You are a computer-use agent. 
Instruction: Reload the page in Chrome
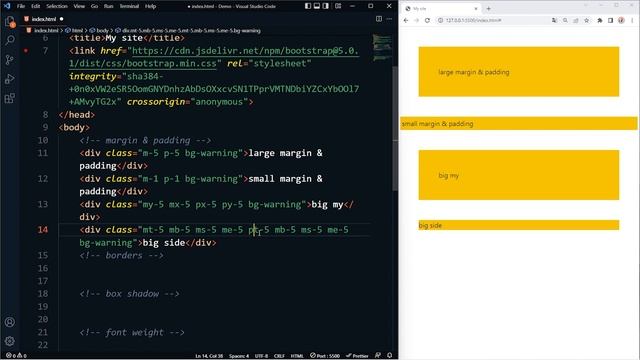427,20
